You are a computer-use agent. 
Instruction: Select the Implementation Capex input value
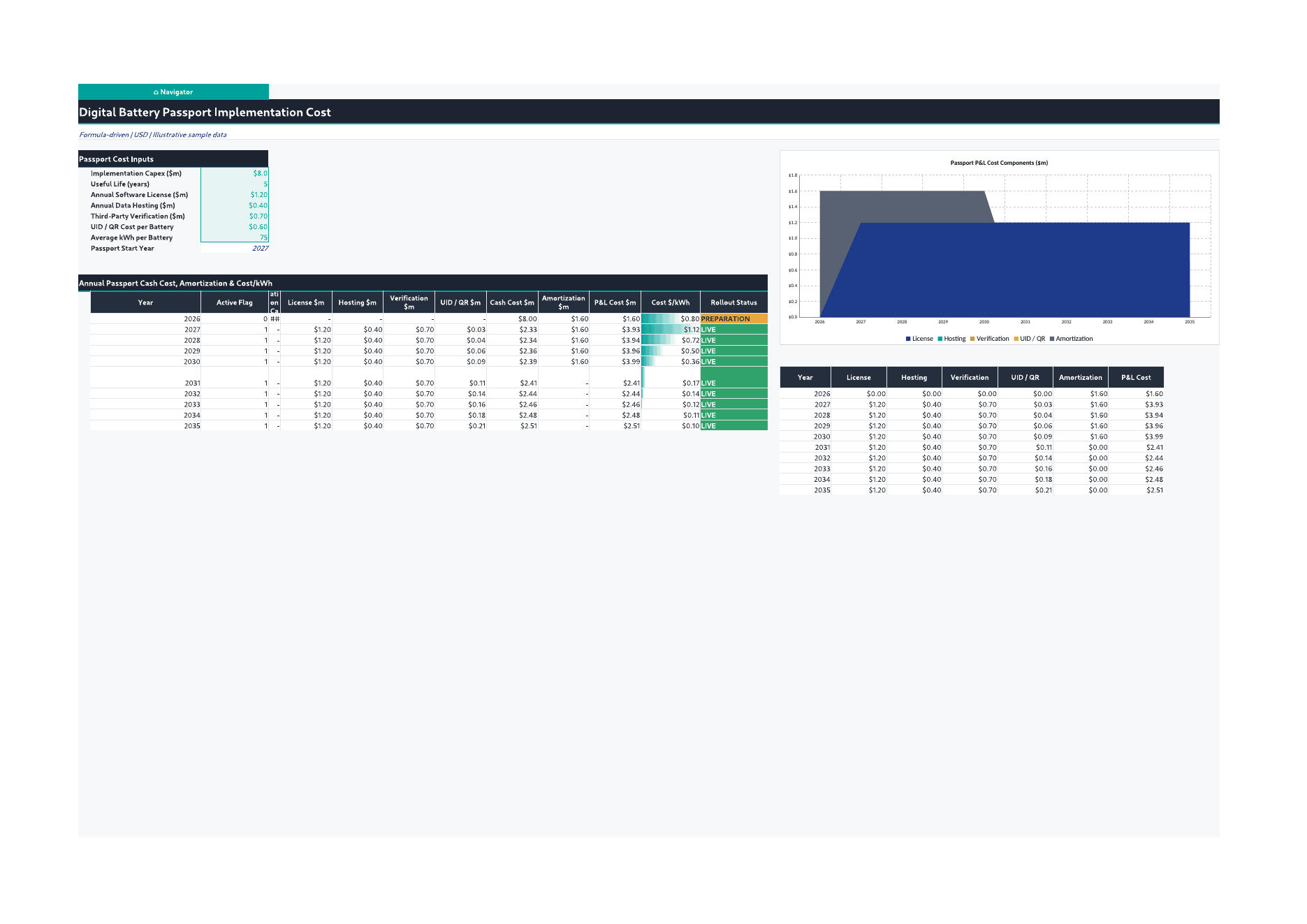pos(235,173)
